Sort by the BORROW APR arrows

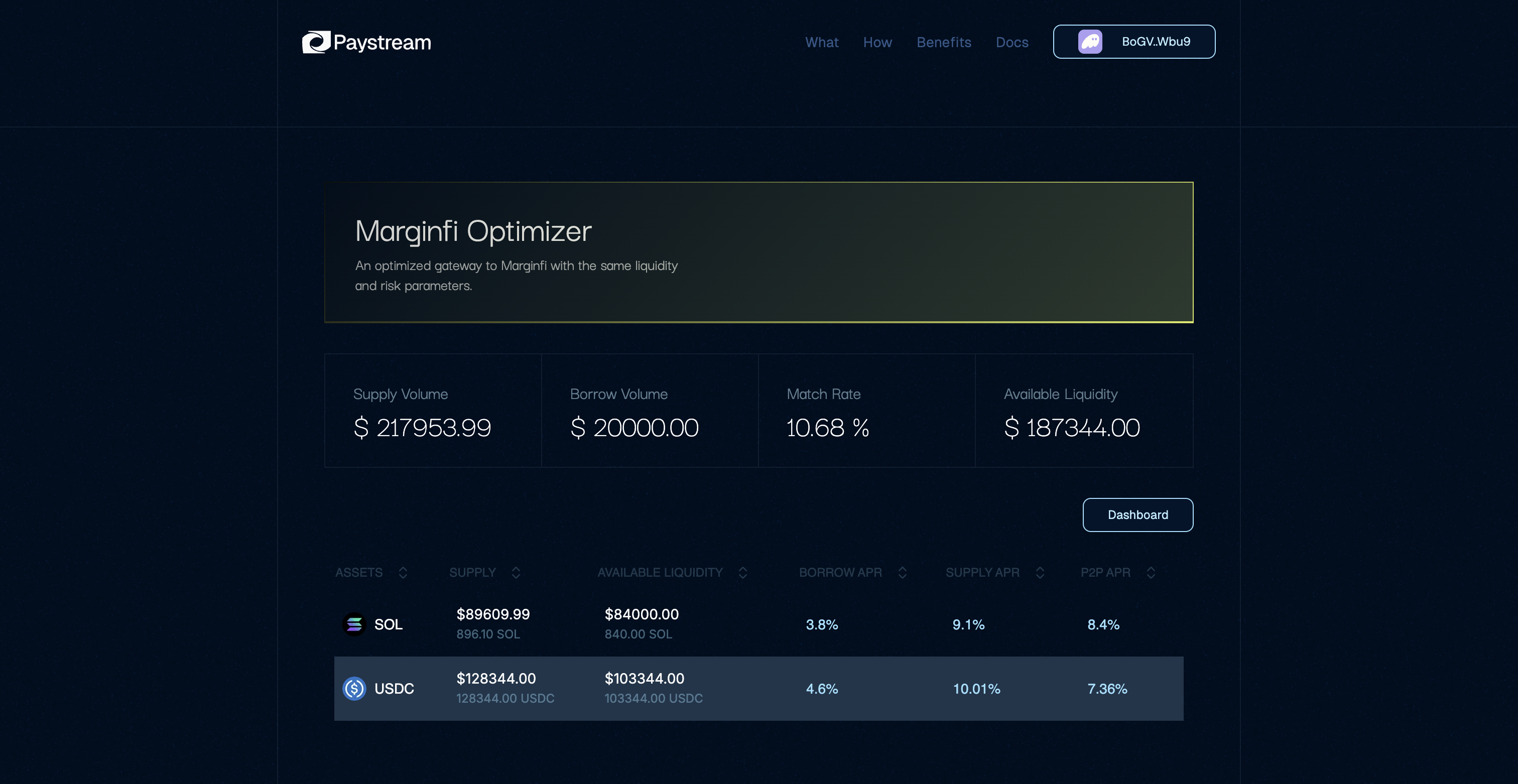[x=902, y=573]
